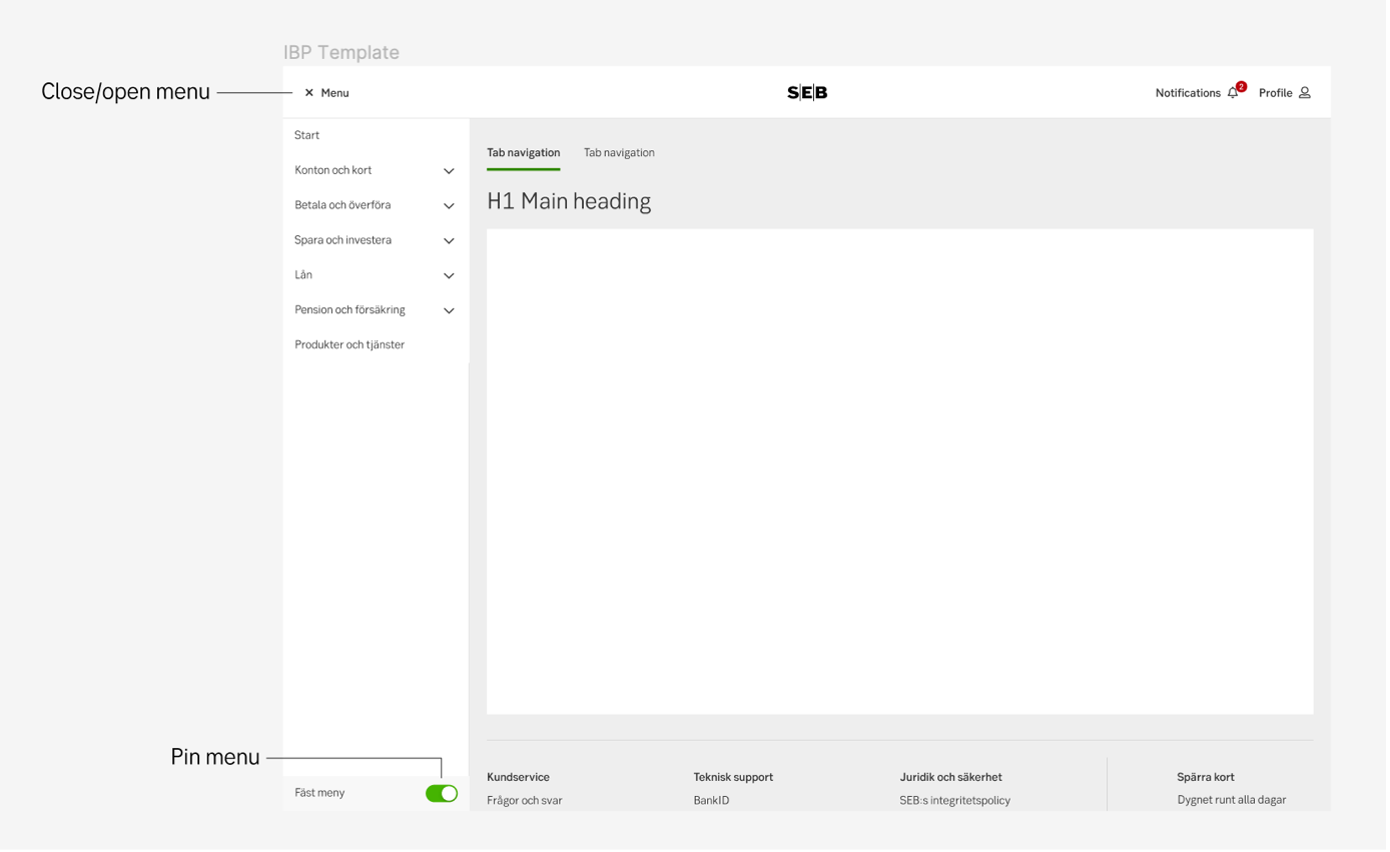Expand Pension och försäkring chevron
The width and height of the screenshot is (1390, 852).
pos(449,311)
